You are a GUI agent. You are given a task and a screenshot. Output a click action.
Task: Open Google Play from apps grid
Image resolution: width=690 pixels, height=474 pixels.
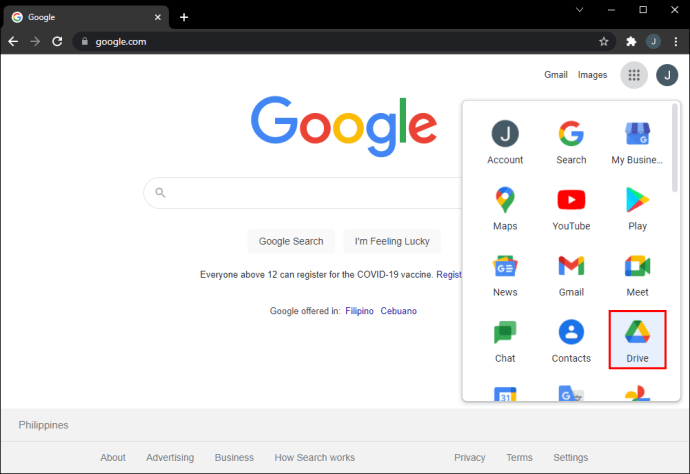[637, 208]
